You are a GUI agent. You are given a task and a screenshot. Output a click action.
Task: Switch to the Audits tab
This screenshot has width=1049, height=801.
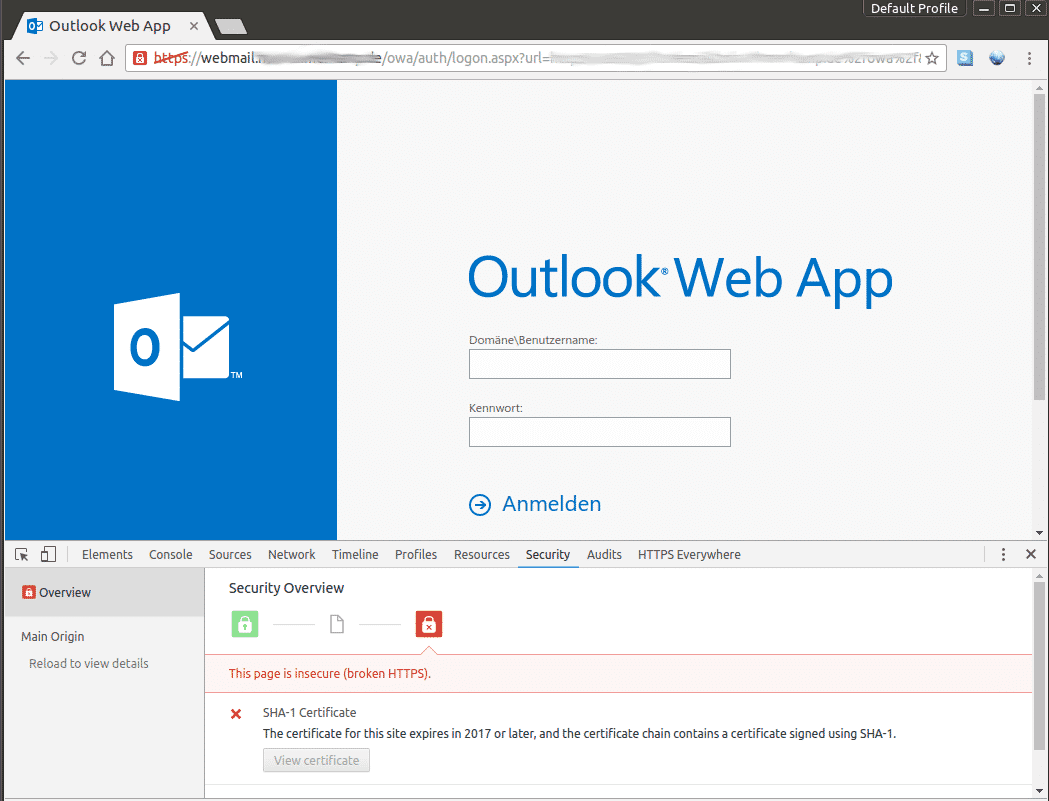(604, 555)
